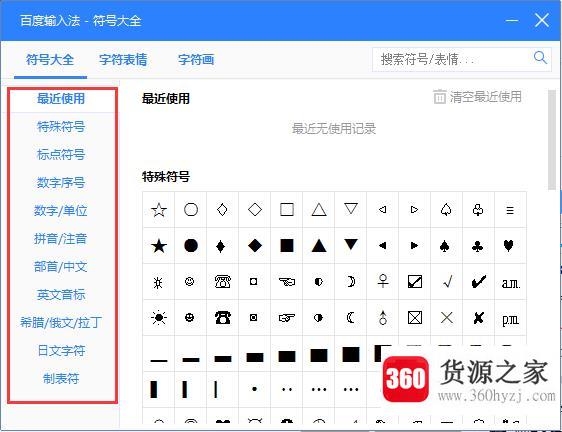Switch to the 符号大全 tab
The width and height of the screenshot is (562, 432).
[50, 60]
